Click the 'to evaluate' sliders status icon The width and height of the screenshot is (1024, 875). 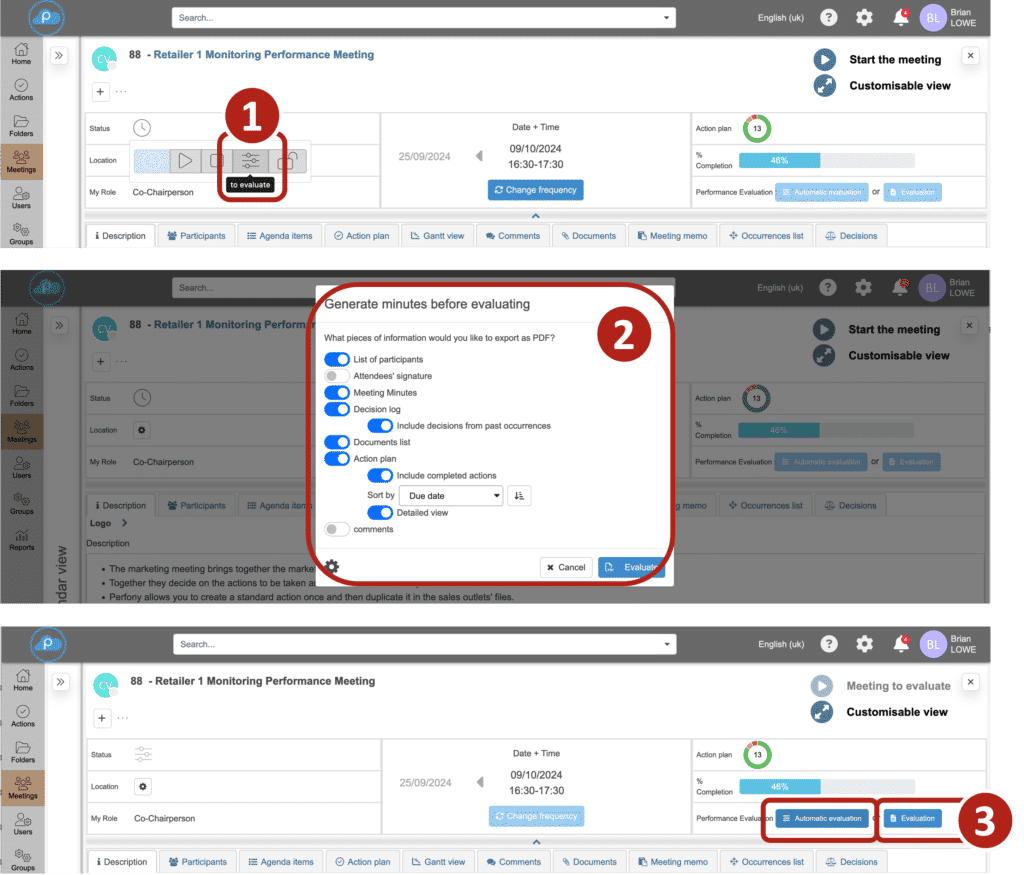pos(250,160)
